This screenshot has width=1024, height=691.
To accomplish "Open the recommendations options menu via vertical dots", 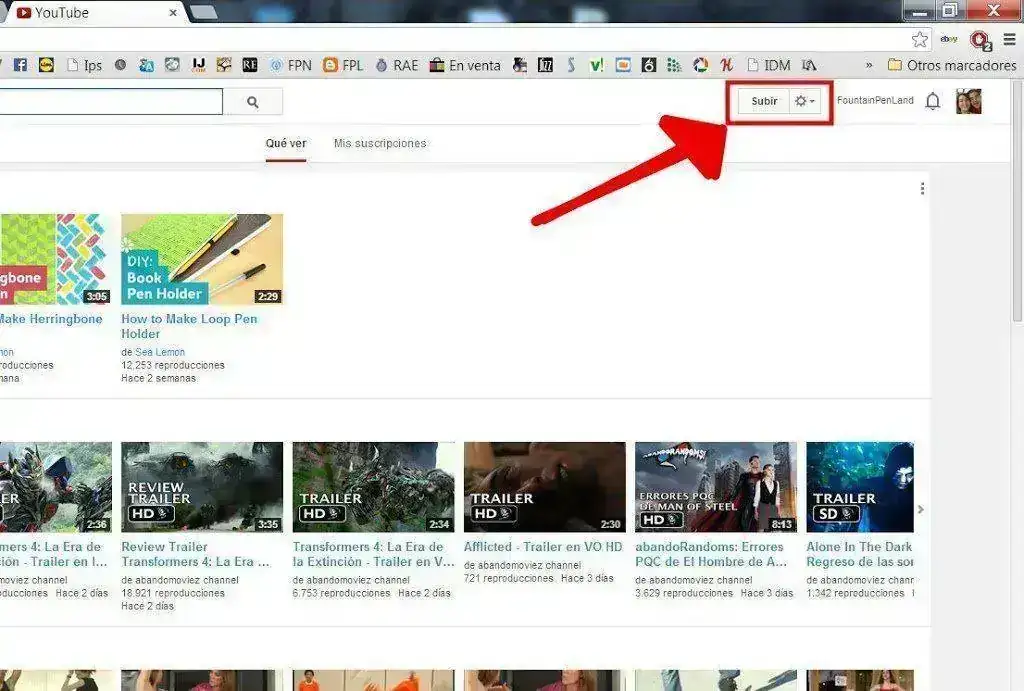I will (922, 188).
